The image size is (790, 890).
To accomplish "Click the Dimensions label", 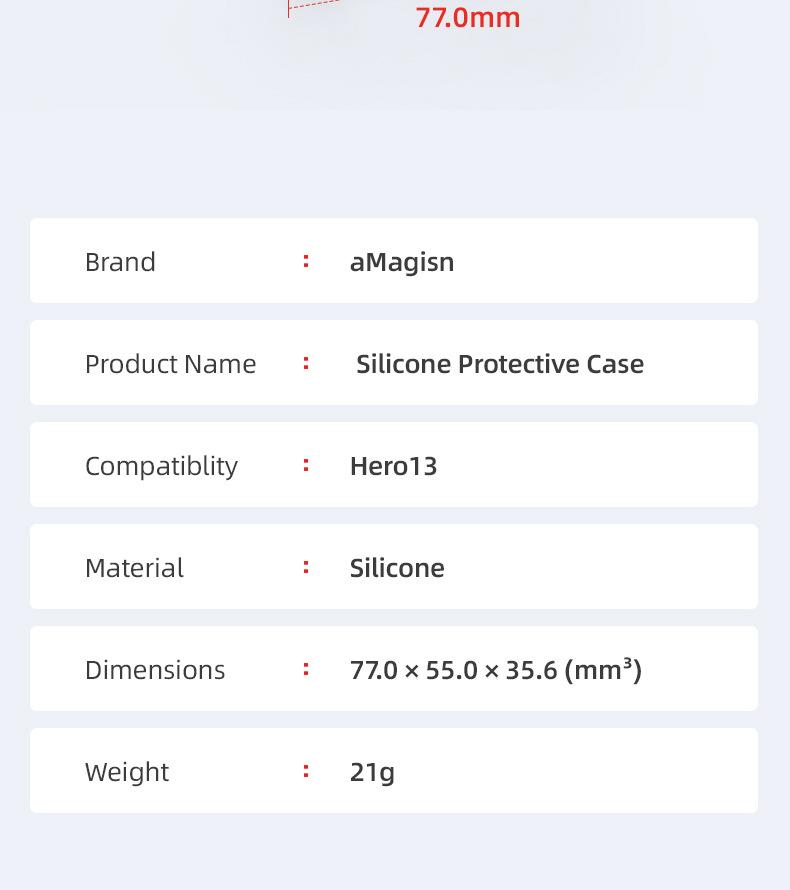I will coord(155,670).
